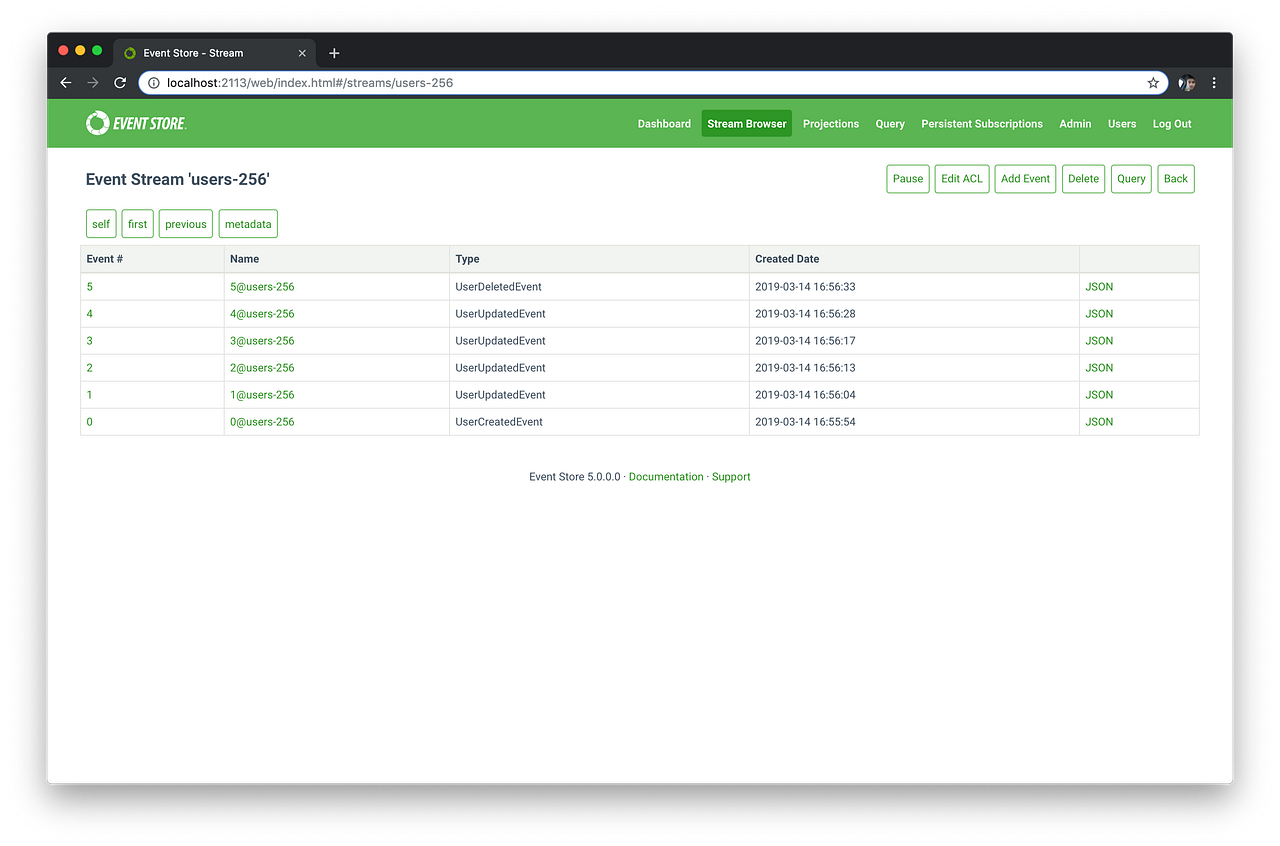Open Edit ACL for the stream
The width and height of the screenshot is (1280, 846).
click(961, 178)
